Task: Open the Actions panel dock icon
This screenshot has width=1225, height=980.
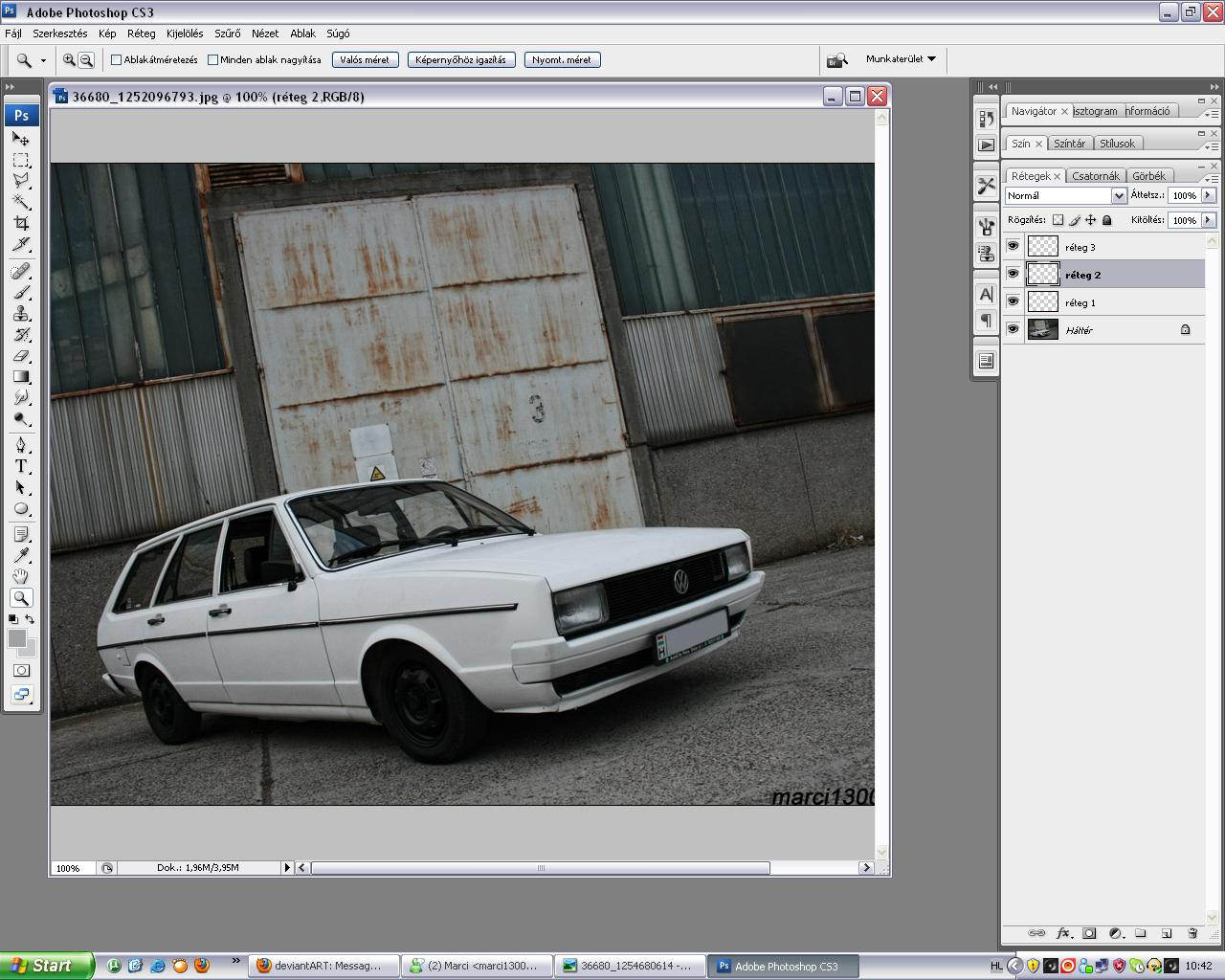Action: click(x=986, y=145)
